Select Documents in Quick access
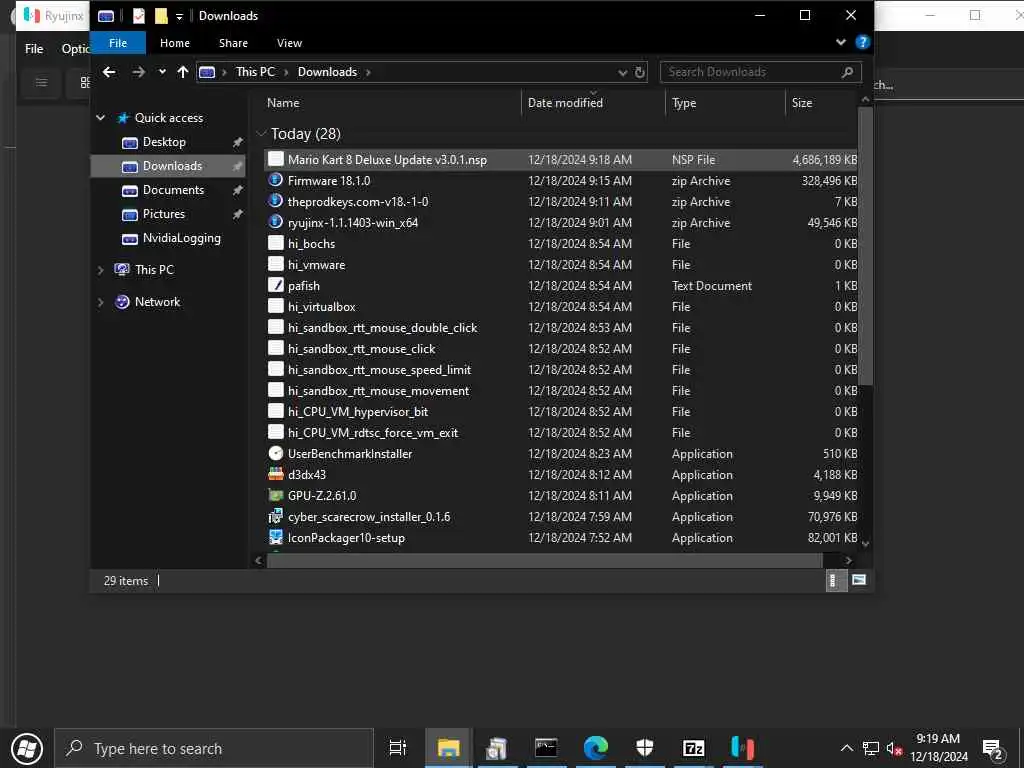 tap(173, 190)
